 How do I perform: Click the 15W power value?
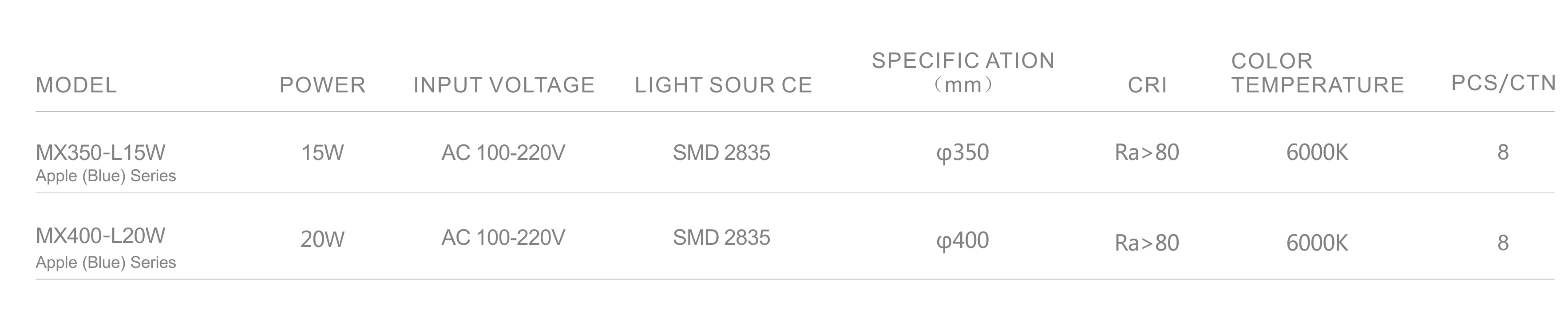pyautogui.click(x=323, y=152)
